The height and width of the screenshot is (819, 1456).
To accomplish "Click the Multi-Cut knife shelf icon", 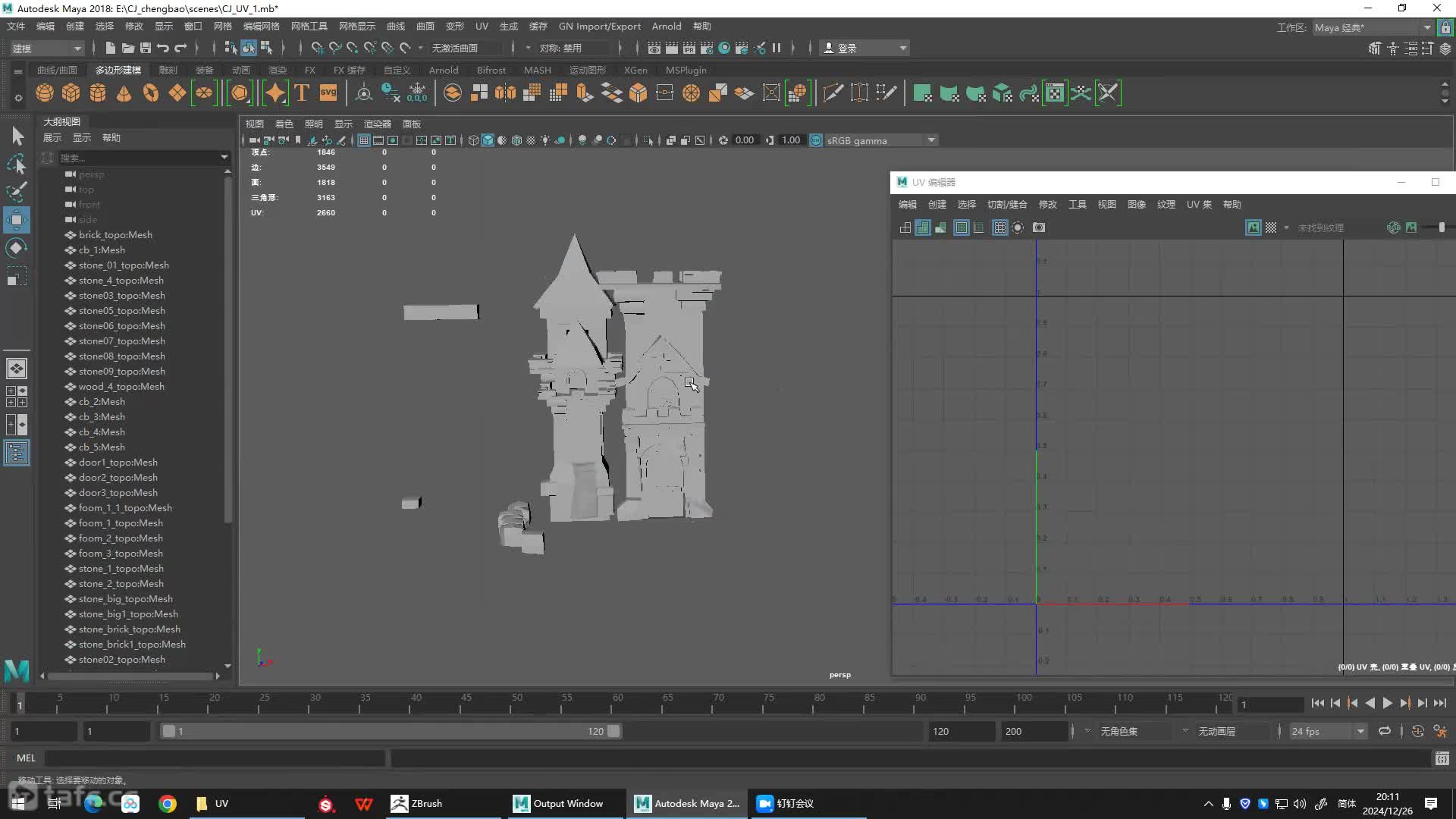I will [833, 93].
